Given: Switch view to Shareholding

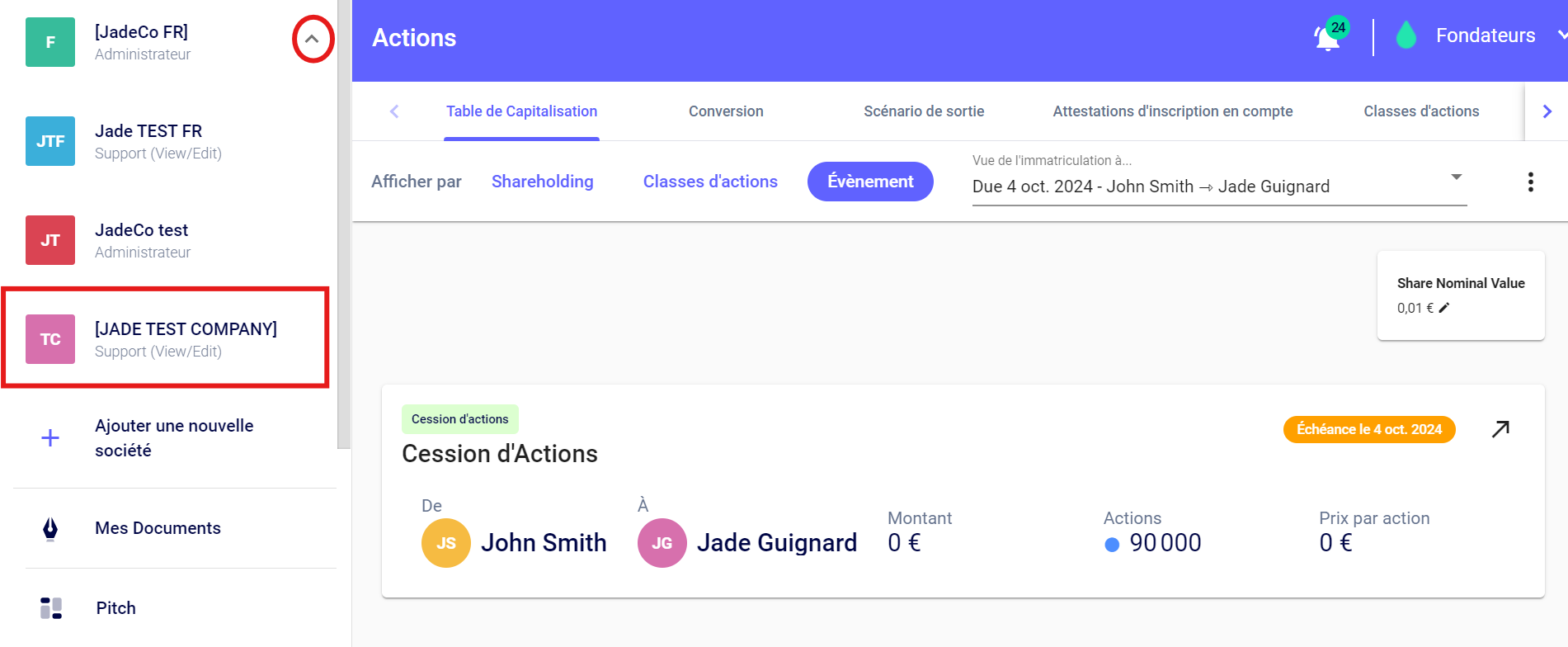Looking at the screenshot, I should (x=542, y=182).
